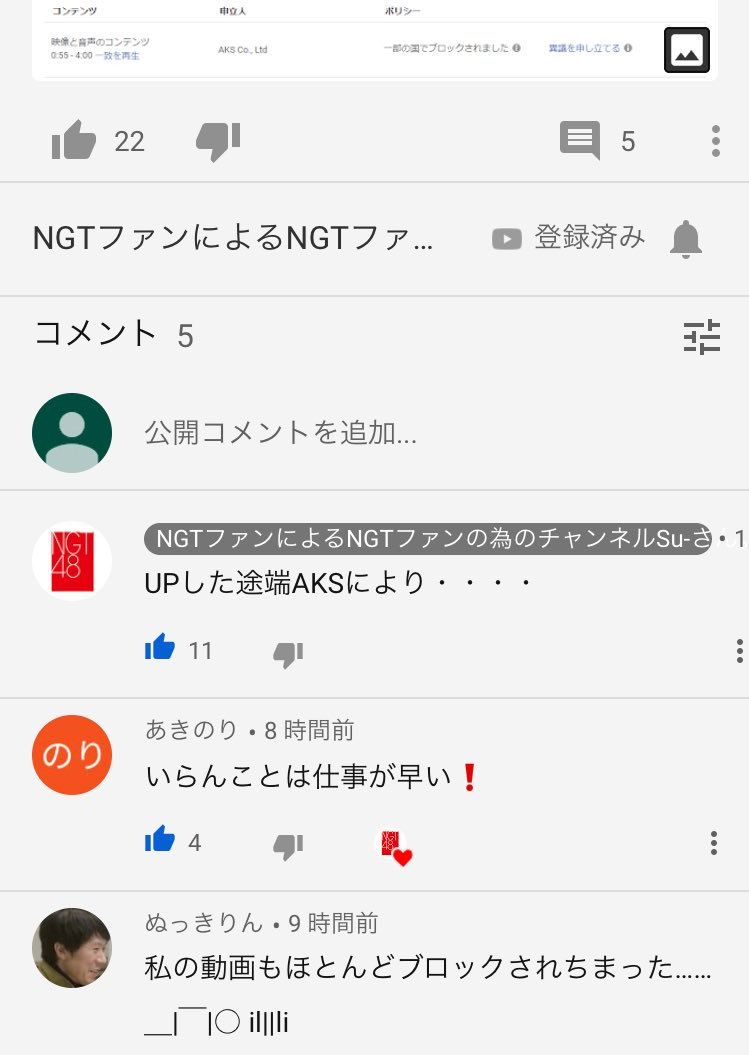Click 異議を申し立てる link in the image
Screen dimensions: 749x1055
click(584, 48)
